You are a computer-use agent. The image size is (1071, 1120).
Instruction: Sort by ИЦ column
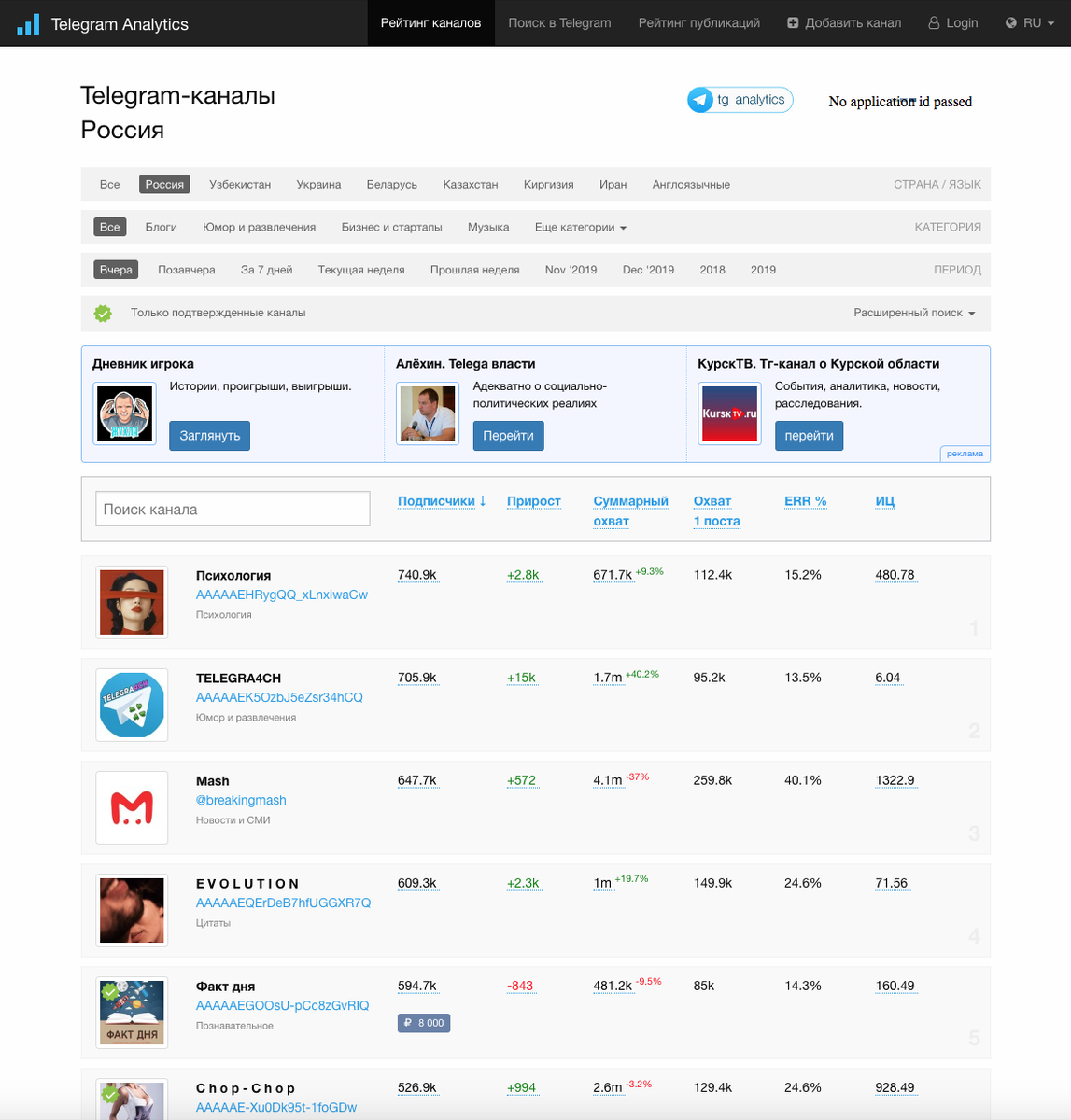click(885, 501)
